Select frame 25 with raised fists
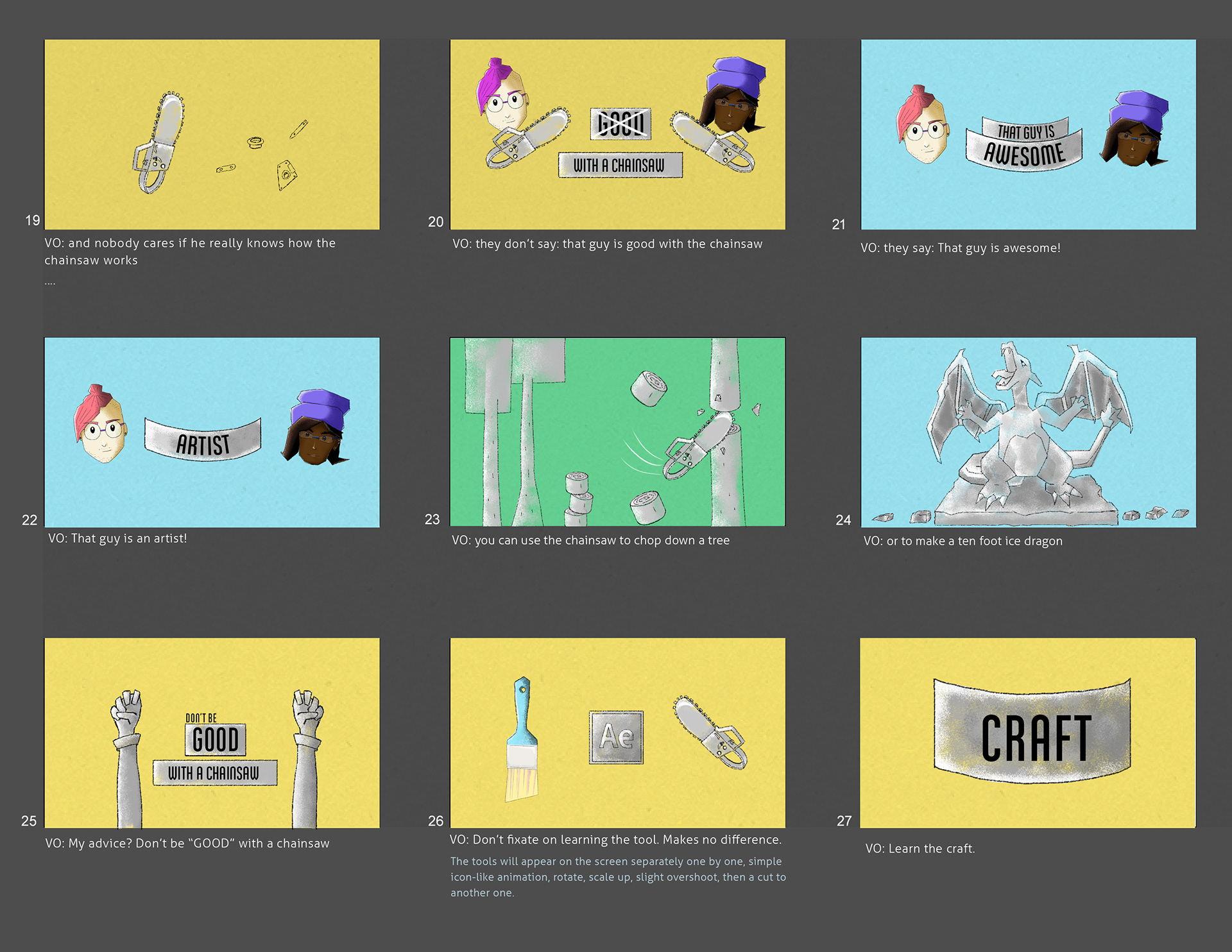 [212, 733]
